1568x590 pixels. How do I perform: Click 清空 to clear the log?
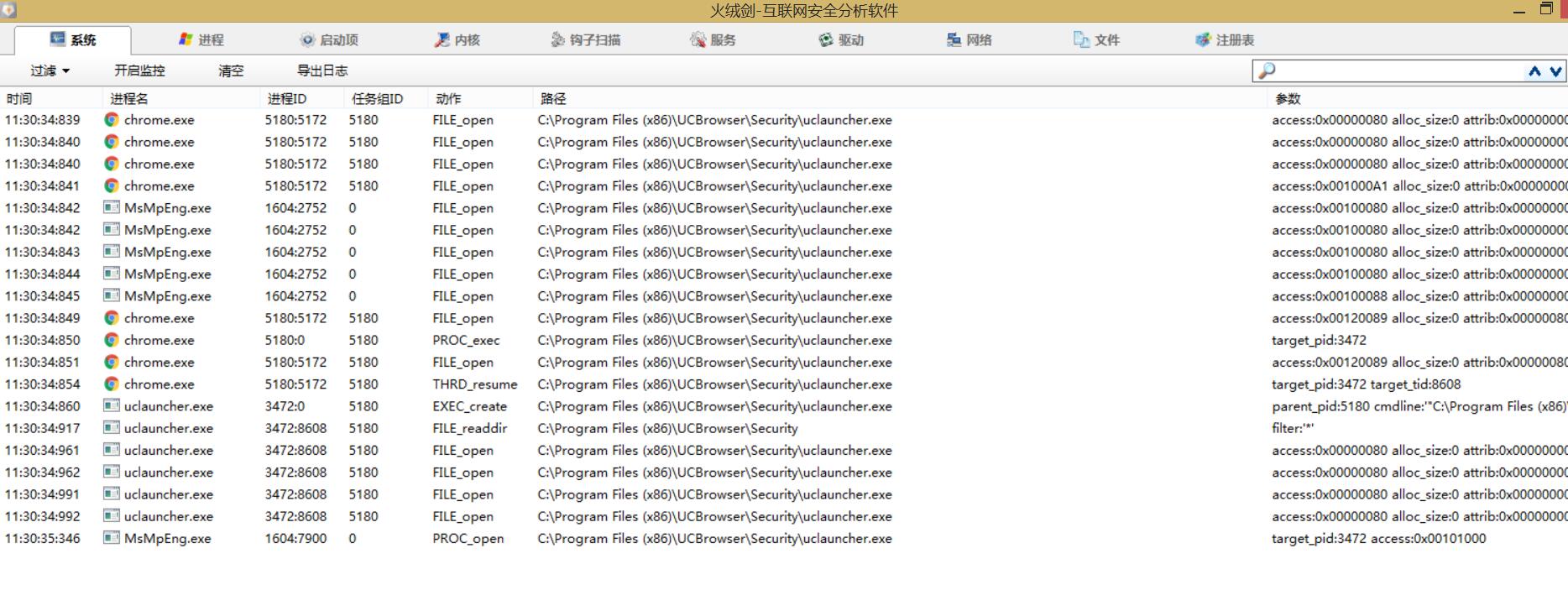(231, 70)
